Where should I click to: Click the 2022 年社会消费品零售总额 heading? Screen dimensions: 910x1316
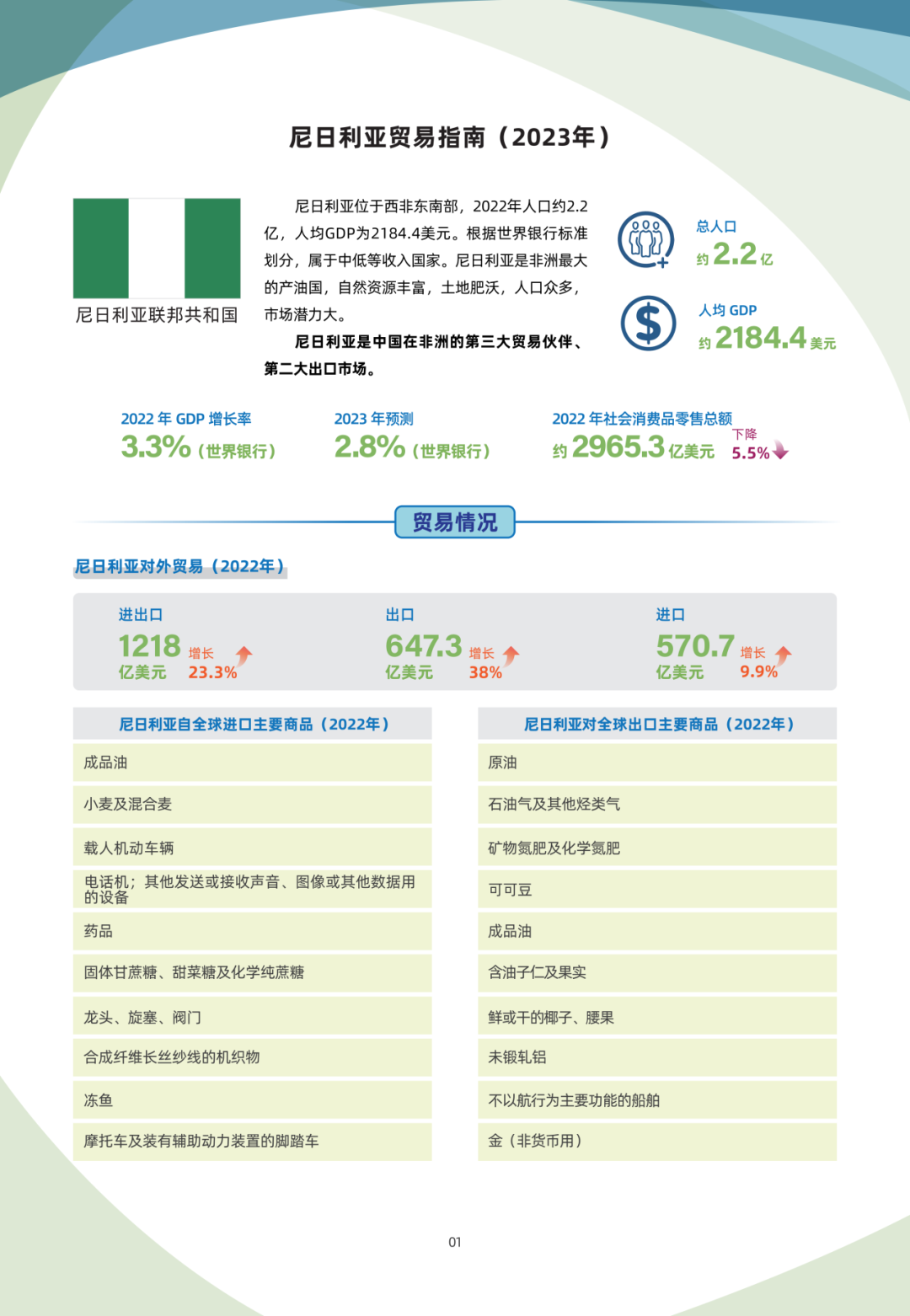point(642,419)
